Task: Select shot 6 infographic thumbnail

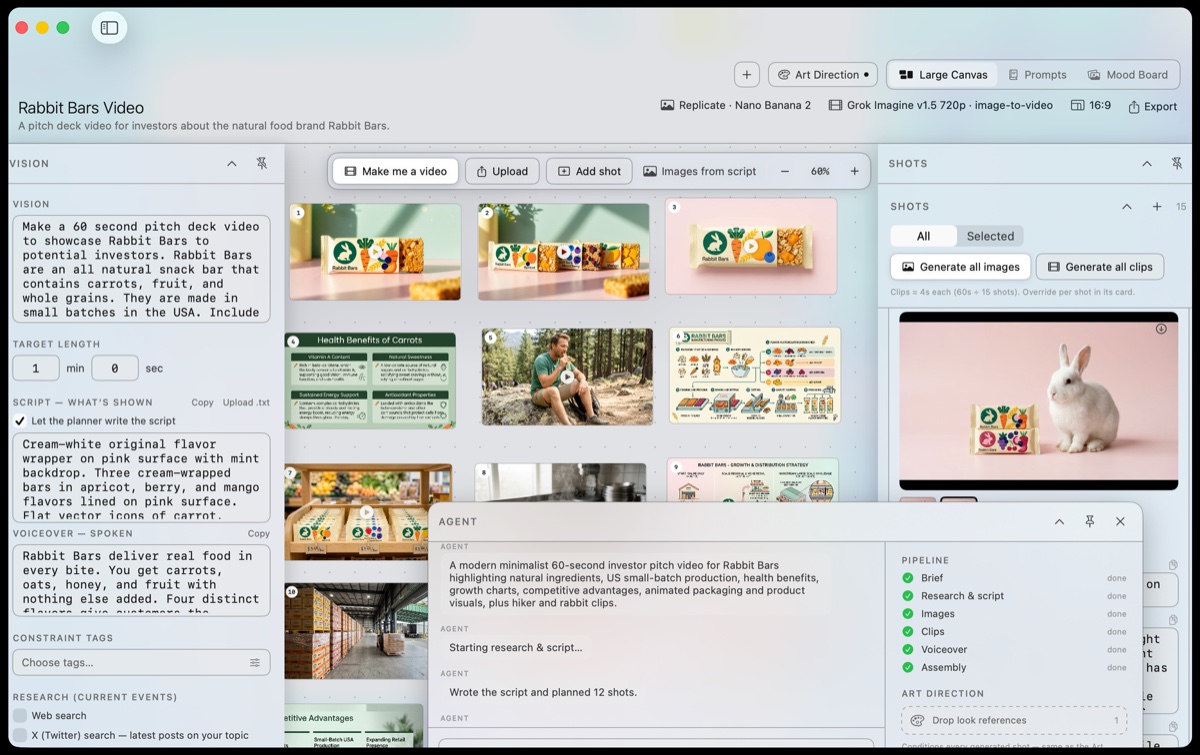Action: [x=755, y=375]
